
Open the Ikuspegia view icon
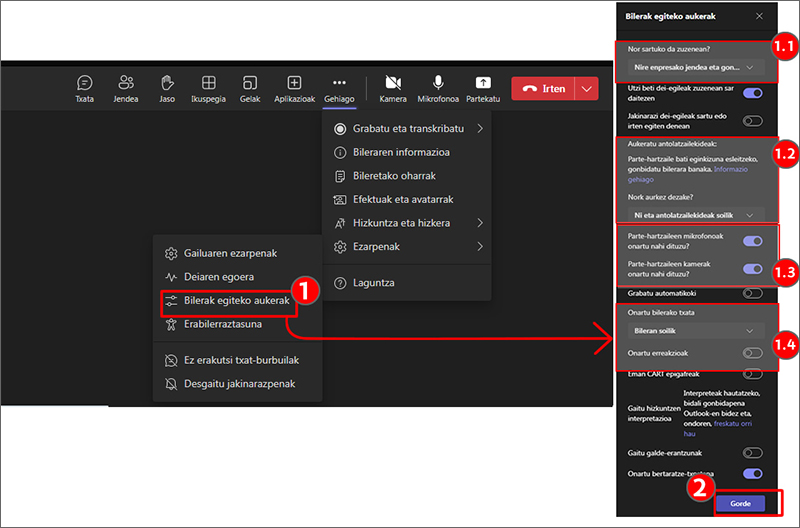208,84
